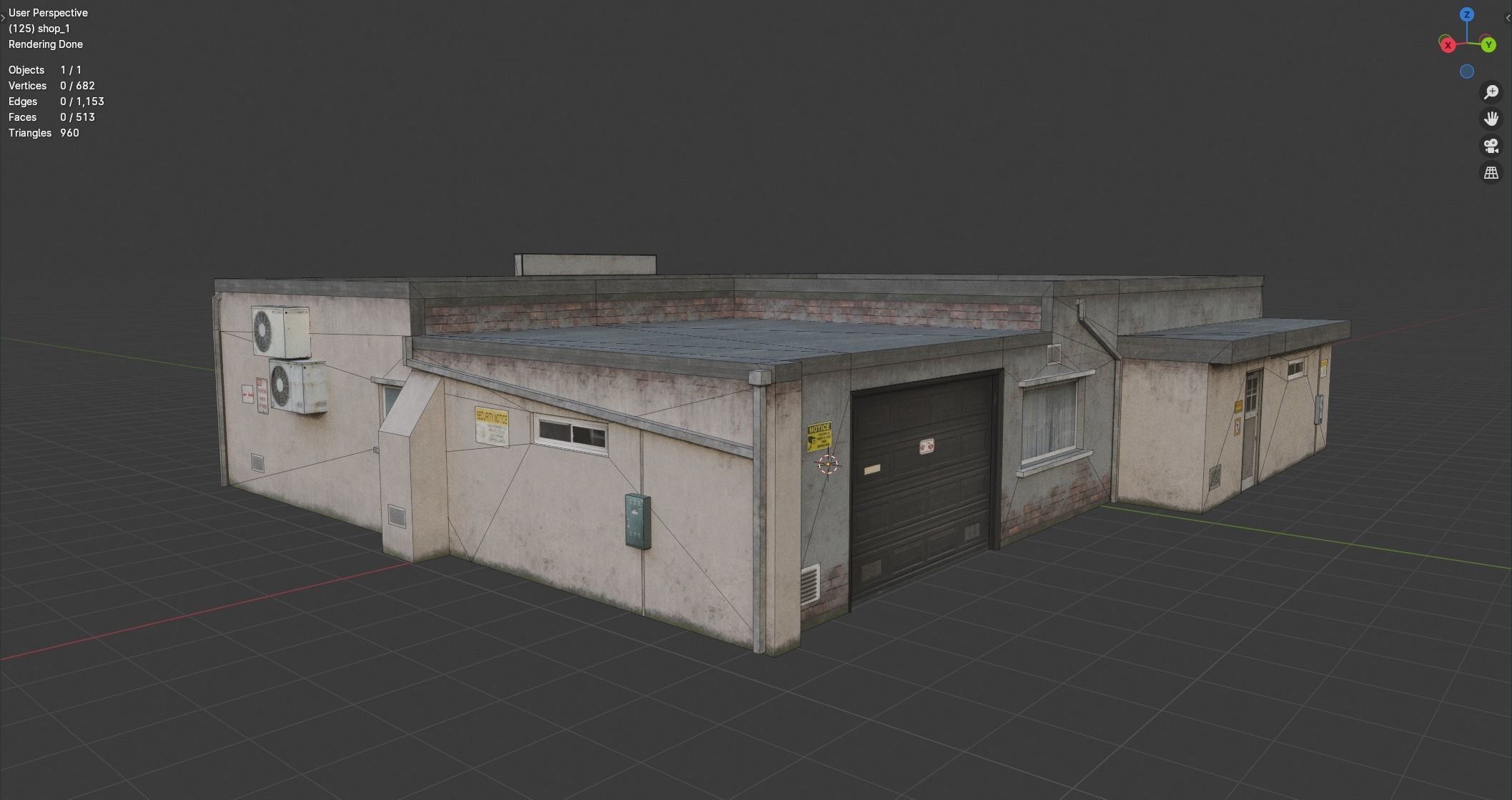1512x800 pixels.
Task: Click the yellow Security Notice wall sign
Action: pyautogui.click(x=491, y=427)
